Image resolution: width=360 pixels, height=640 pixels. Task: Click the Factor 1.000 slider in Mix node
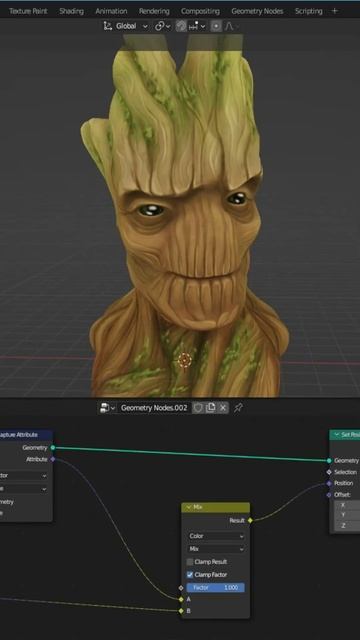216,588
